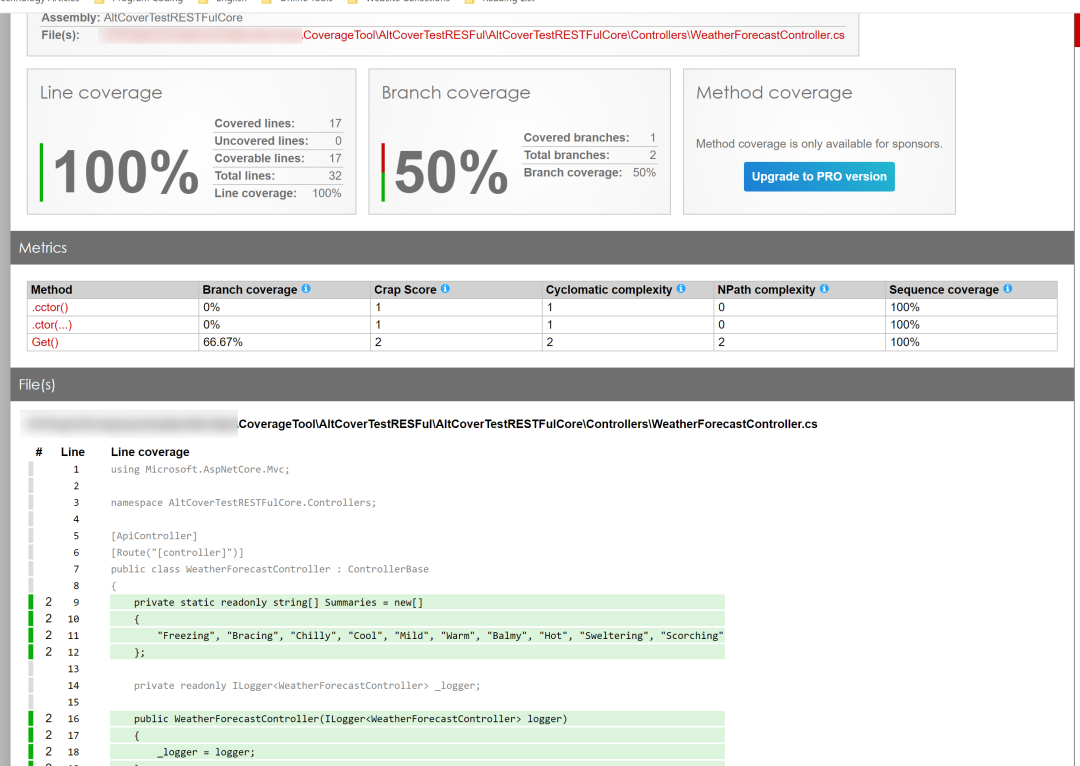Click the 50% branch coverage figure
This screenshot has height=766, width=1080.
(x=451, y=172)
